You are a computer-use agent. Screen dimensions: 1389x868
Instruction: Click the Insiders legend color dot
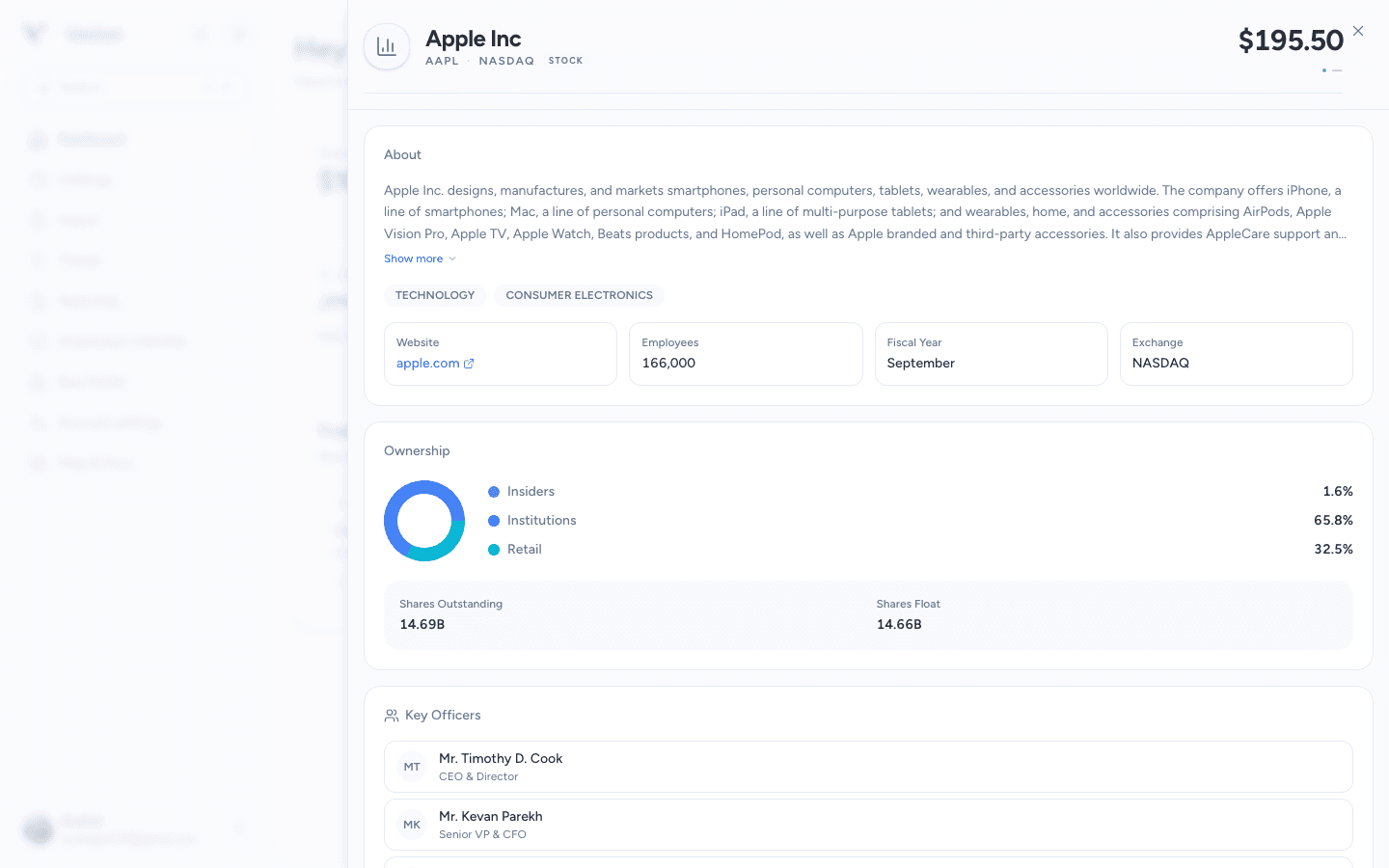coord(494,492)
